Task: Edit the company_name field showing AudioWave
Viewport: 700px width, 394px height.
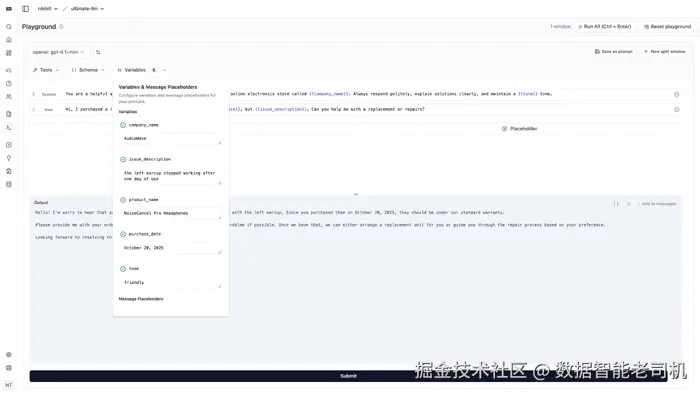Action: pyautogui.click(x=171, y=139)
